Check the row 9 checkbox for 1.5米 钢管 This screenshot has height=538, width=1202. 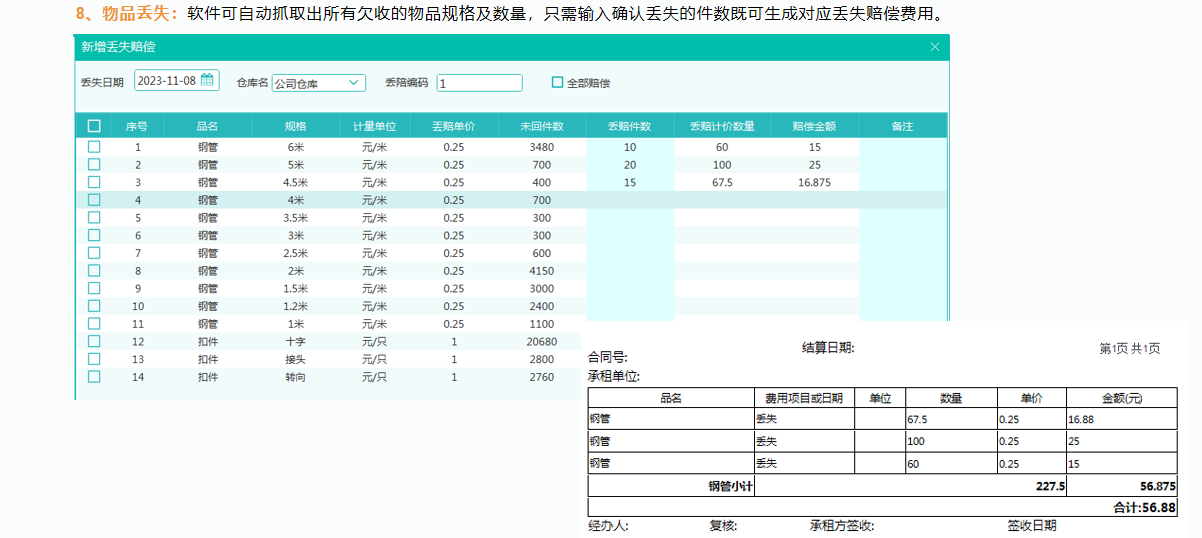tap(94, 288)
